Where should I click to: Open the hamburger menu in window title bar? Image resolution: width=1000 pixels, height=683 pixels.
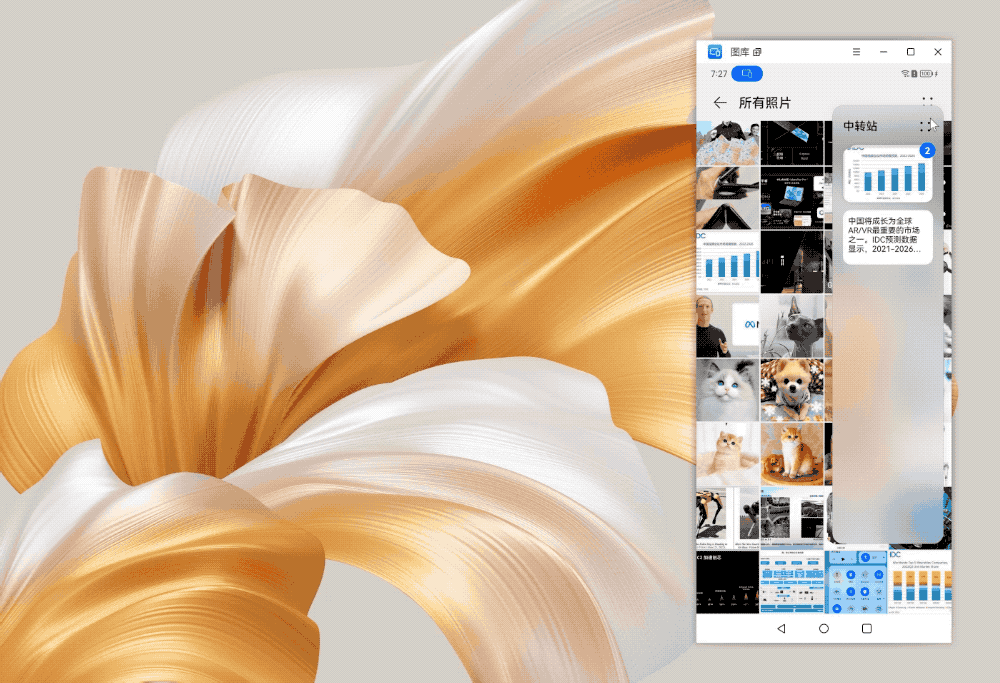pyautogui.click(x=856, y=51)
